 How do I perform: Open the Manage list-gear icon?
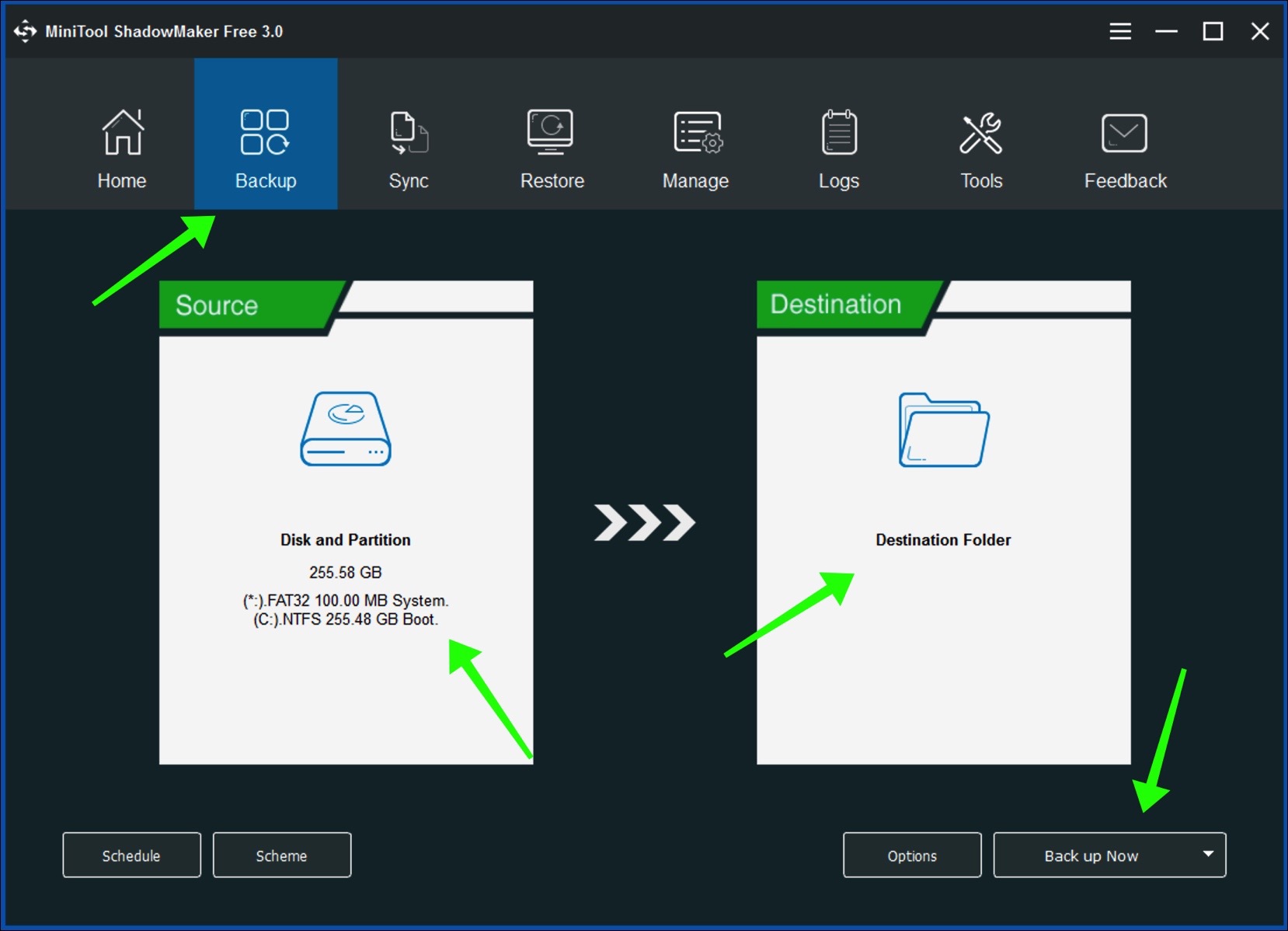(x=698, y=132)
